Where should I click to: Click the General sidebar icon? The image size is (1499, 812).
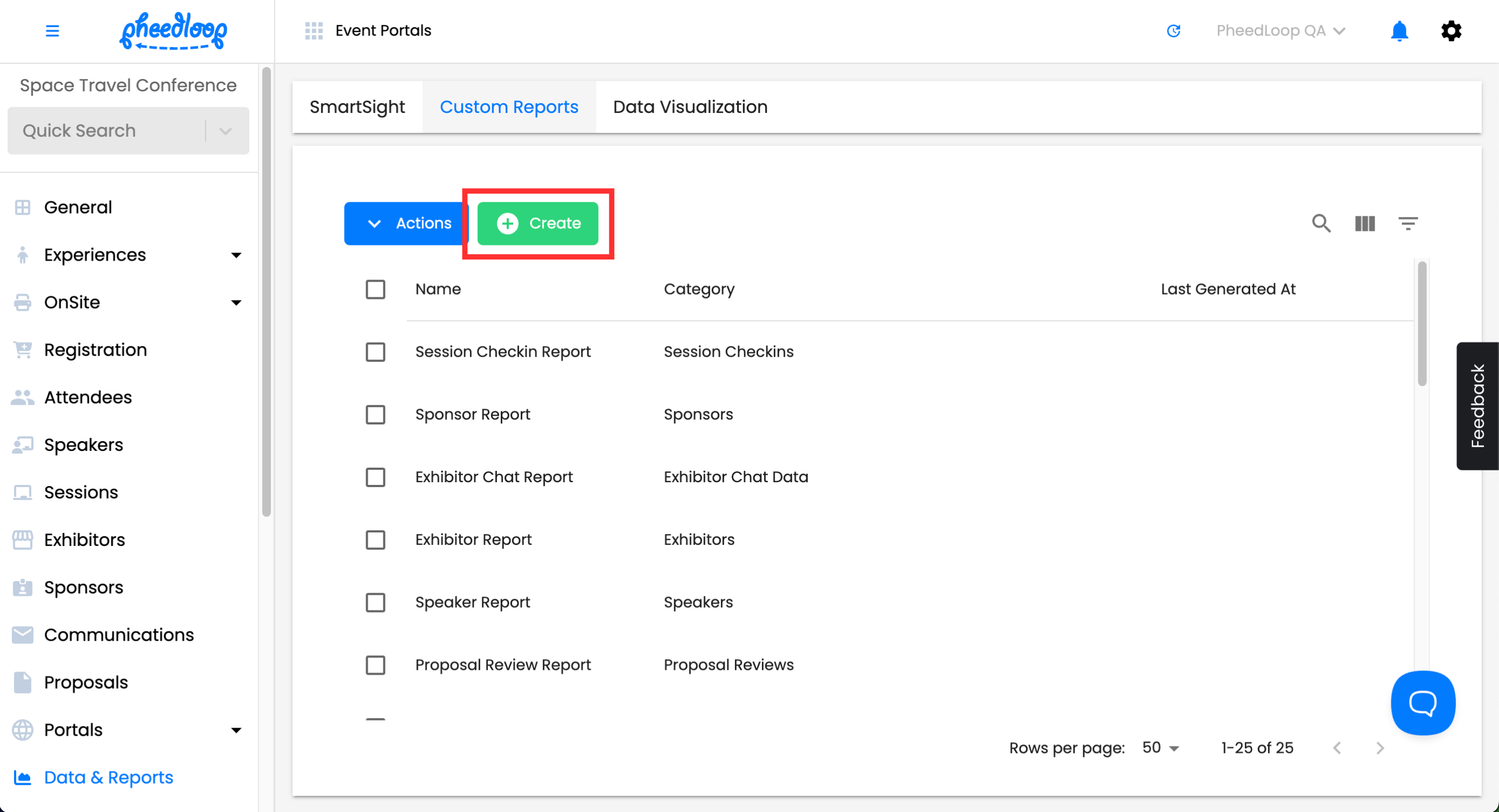pyautogui.click(x=22, y=208)
